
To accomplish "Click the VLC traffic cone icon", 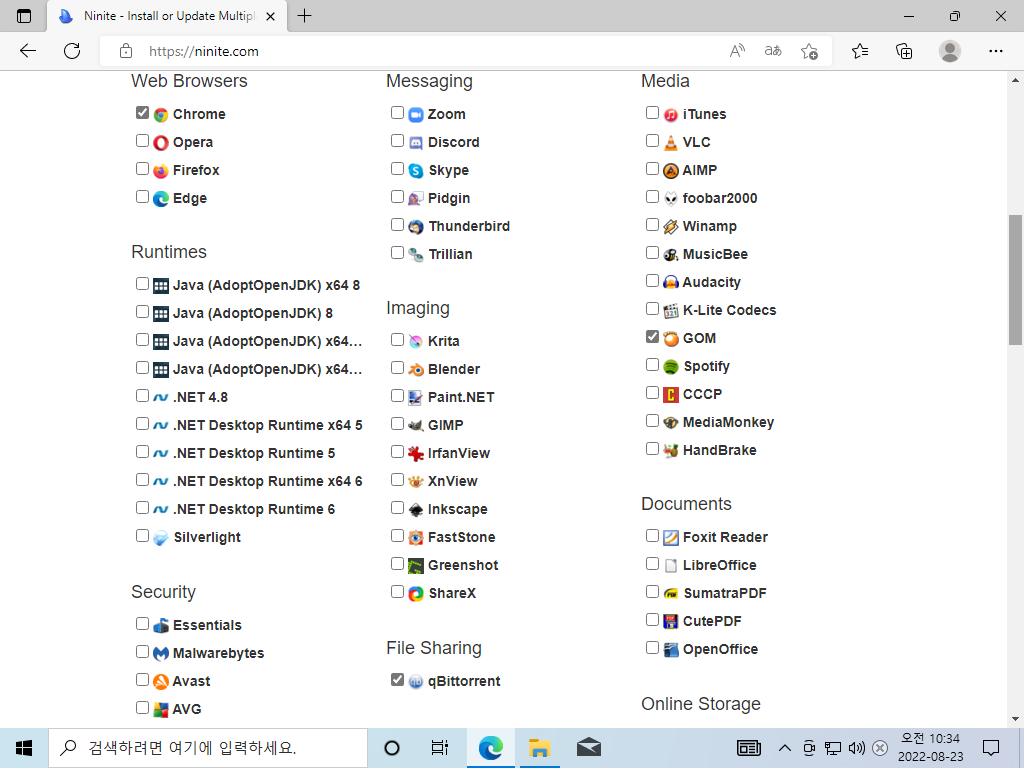I will (x=671, y=142).
